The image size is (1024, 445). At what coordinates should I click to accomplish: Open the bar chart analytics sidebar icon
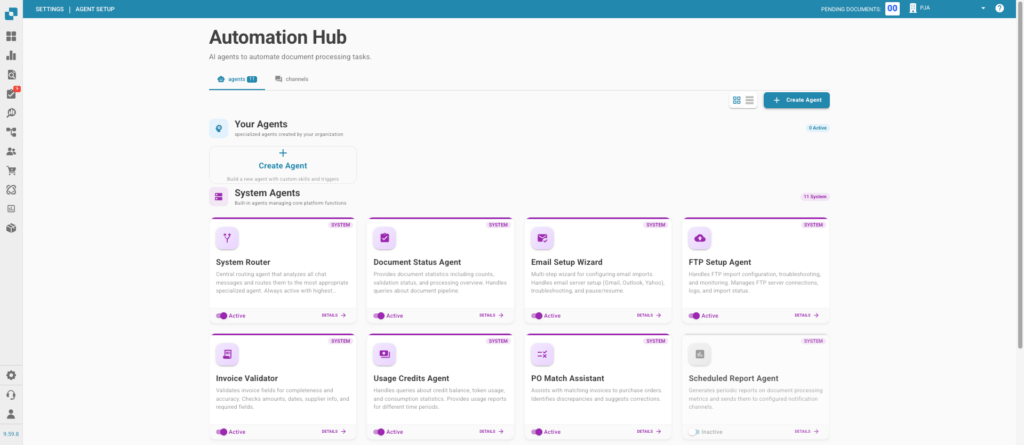11,55
